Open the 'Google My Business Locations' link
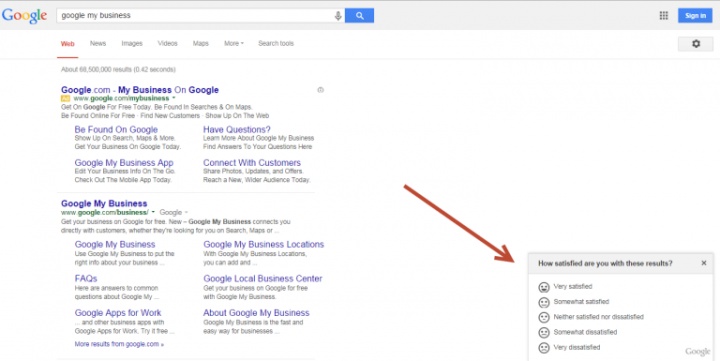This screenshot has width=720, height=361. pos(264,244)
